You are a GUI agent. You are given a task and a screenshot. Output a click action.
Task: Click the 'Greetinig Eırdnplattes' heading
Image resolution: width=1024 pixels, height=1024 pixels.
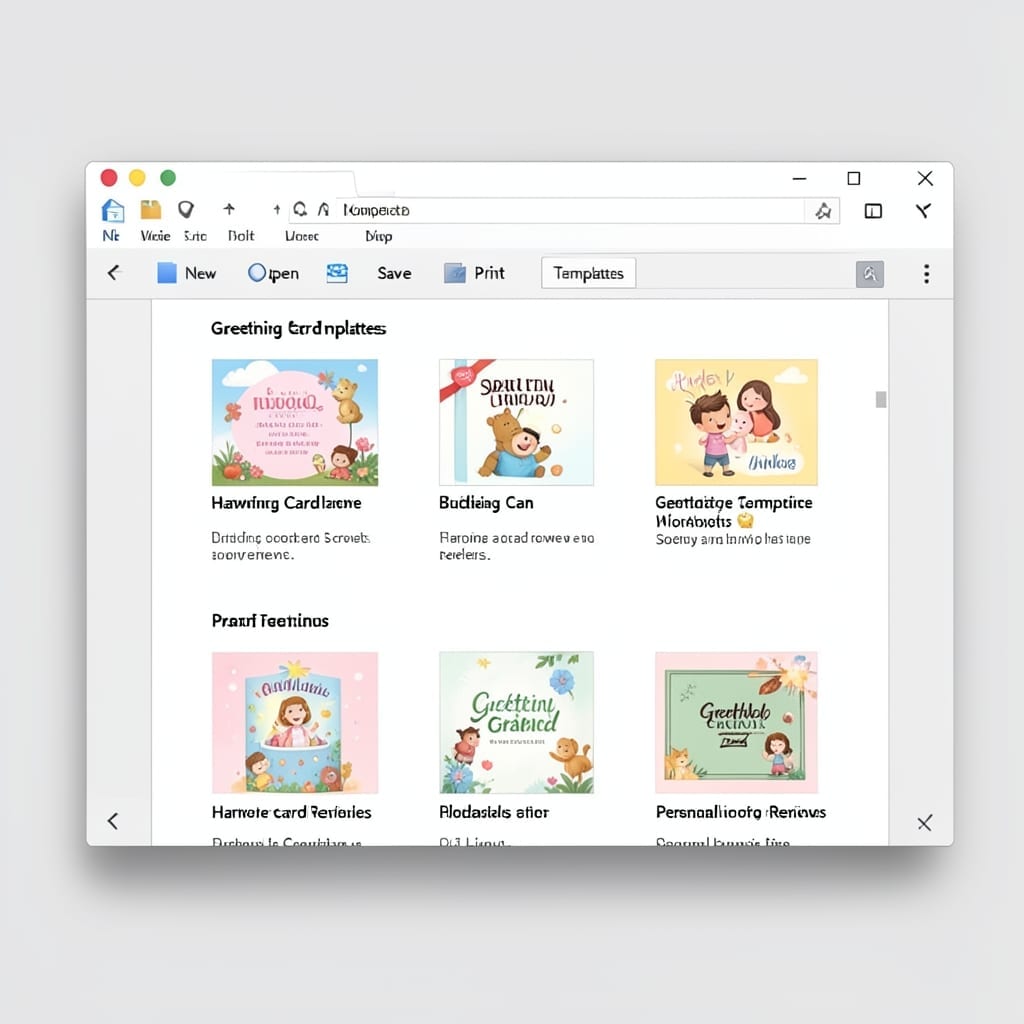298,328
